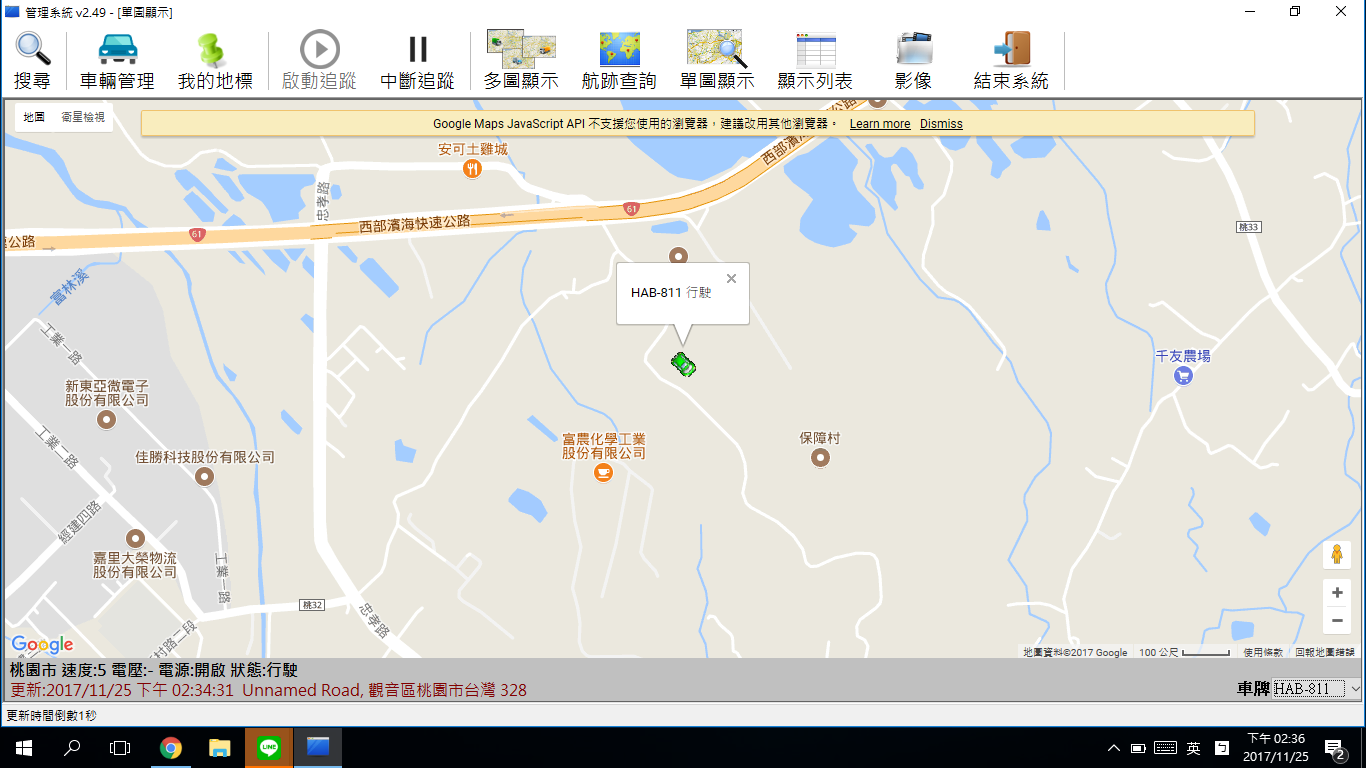Open the 搜尋 search tool
1366x768 pixels.
coord(32,61)
